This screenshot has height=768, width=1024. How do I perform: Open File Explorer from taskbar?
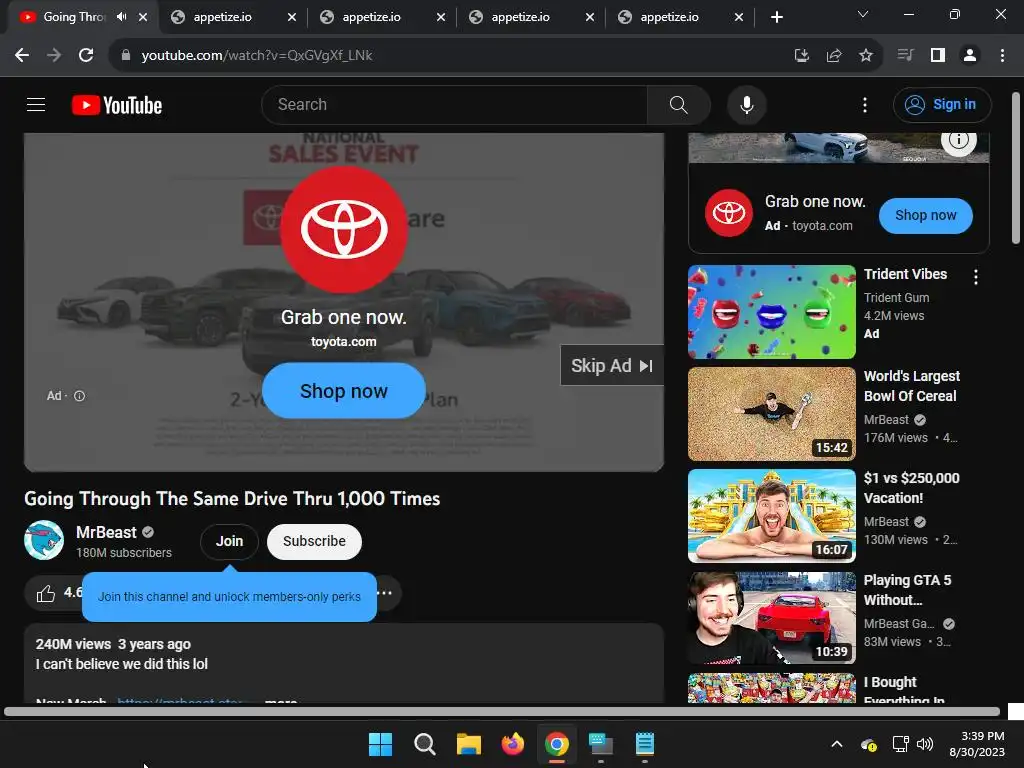pos(468,744)
